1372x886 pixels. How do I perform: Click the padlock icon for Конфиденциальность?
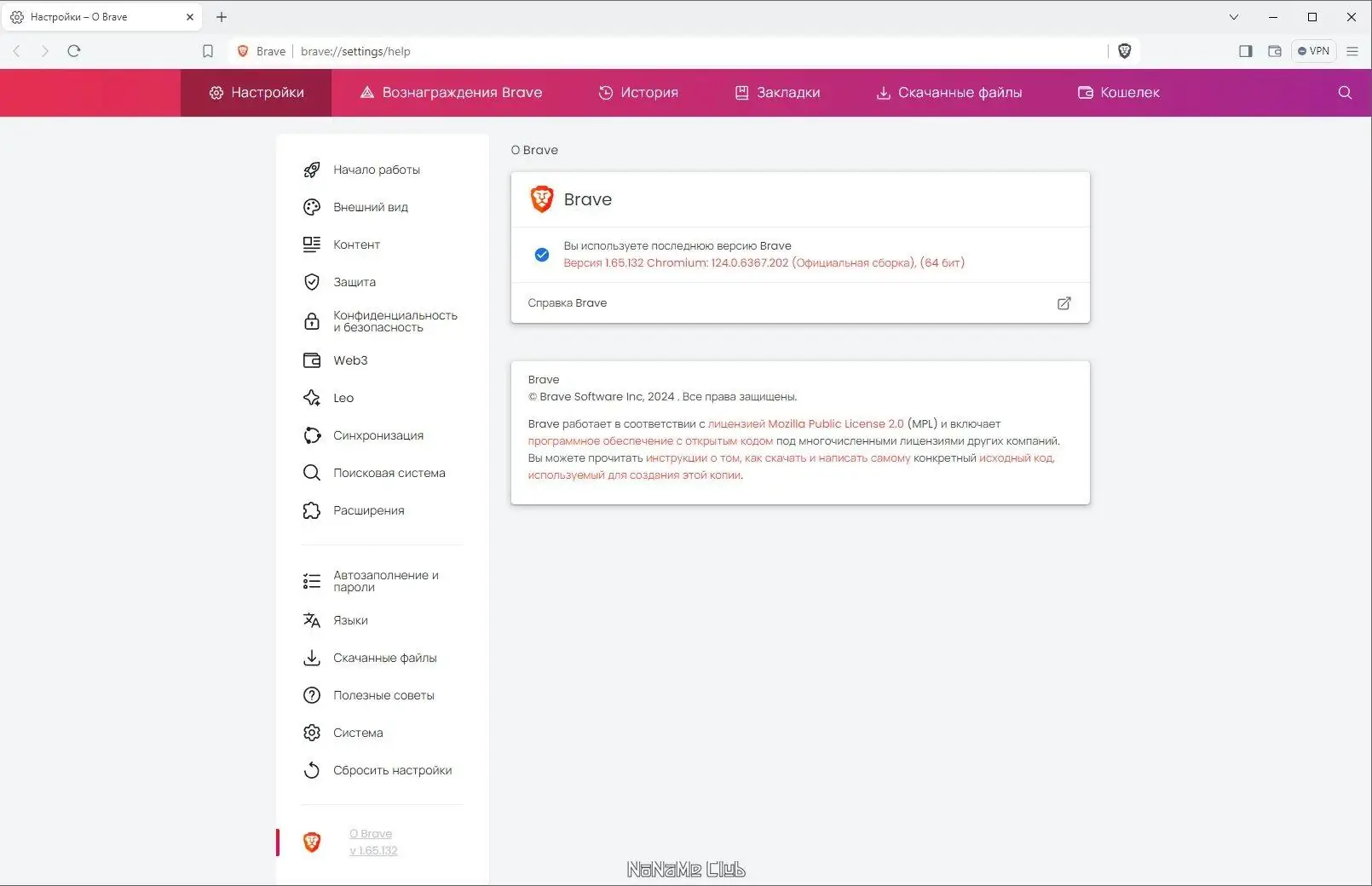point(312,321)
